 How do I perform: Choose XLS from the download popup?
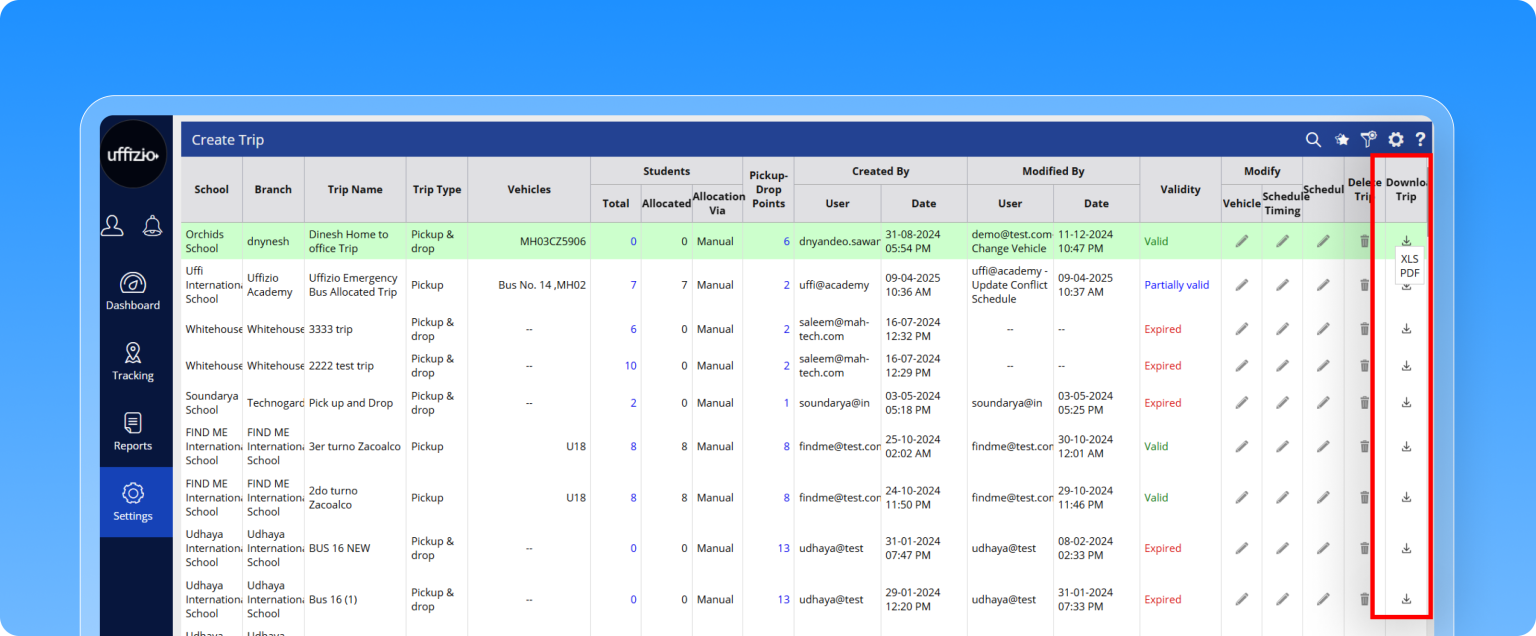pyautogui.click(x=1409, y=259)
